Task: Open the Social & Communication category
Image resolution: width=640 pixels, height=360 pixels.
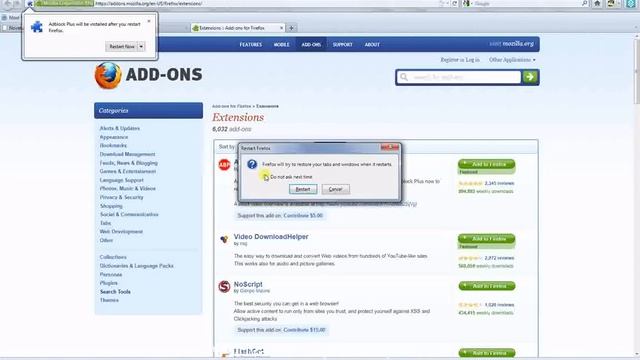Action: [129, 214]
